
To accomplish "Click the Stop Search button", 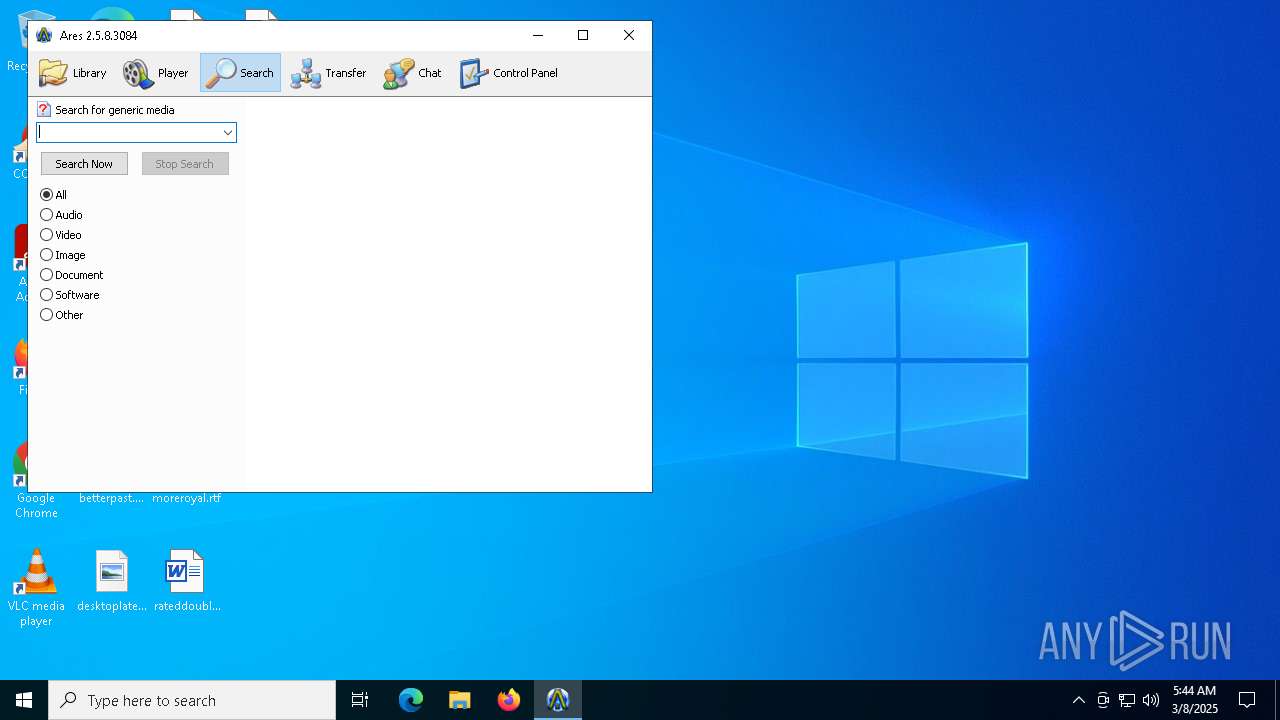I will (x=185, y=164).
